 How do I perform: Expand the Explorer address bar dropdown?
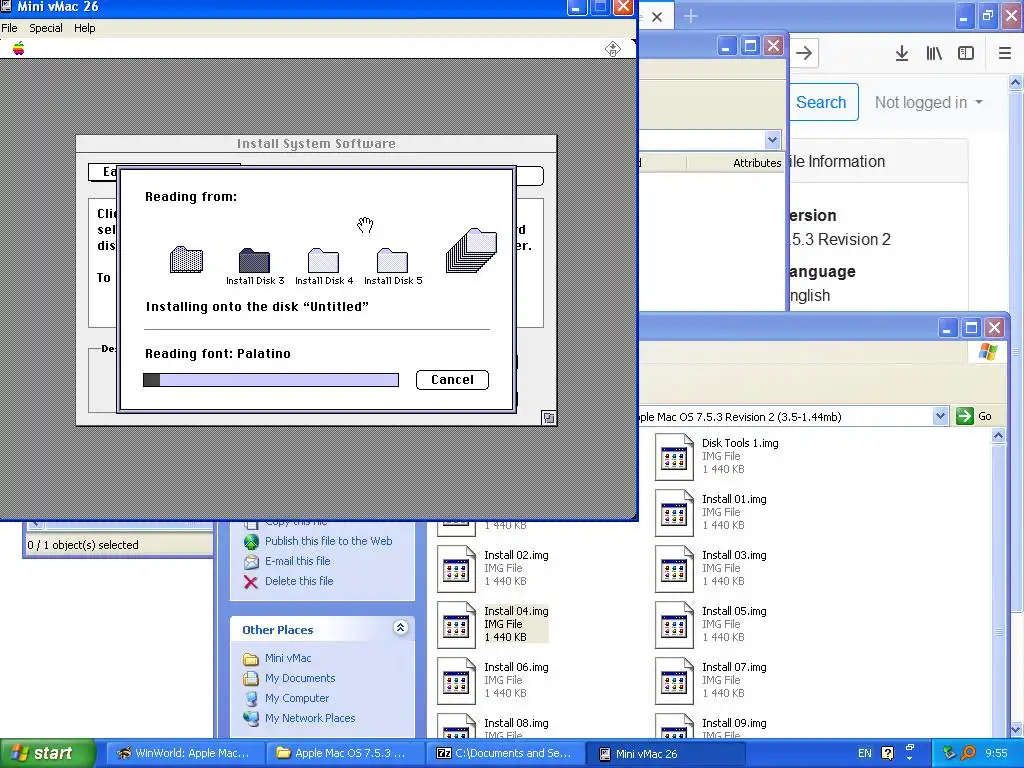[940, 416]
